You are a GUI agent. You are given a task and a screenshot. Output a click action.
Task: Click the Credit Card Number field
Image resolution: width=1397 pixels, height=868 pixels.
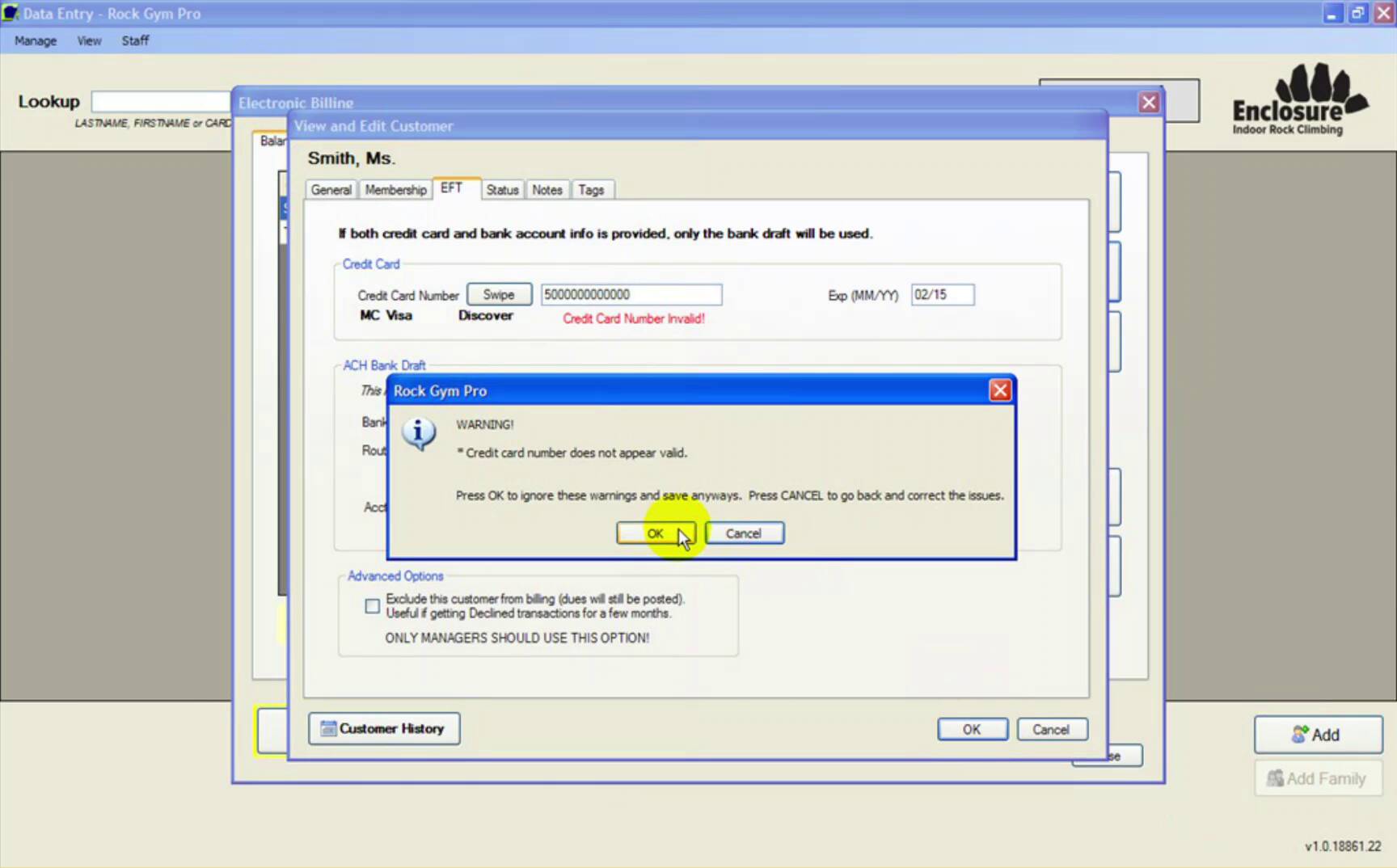coord(631,295)
